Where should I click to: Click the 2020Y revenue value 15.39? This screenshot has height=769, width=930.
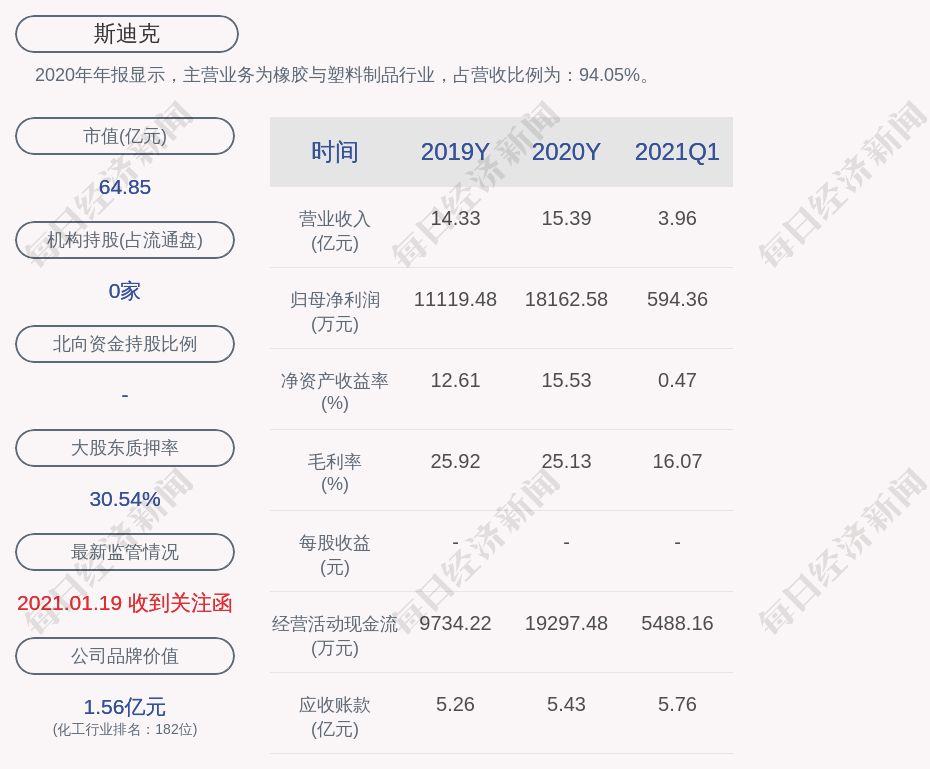pos(566,218)
